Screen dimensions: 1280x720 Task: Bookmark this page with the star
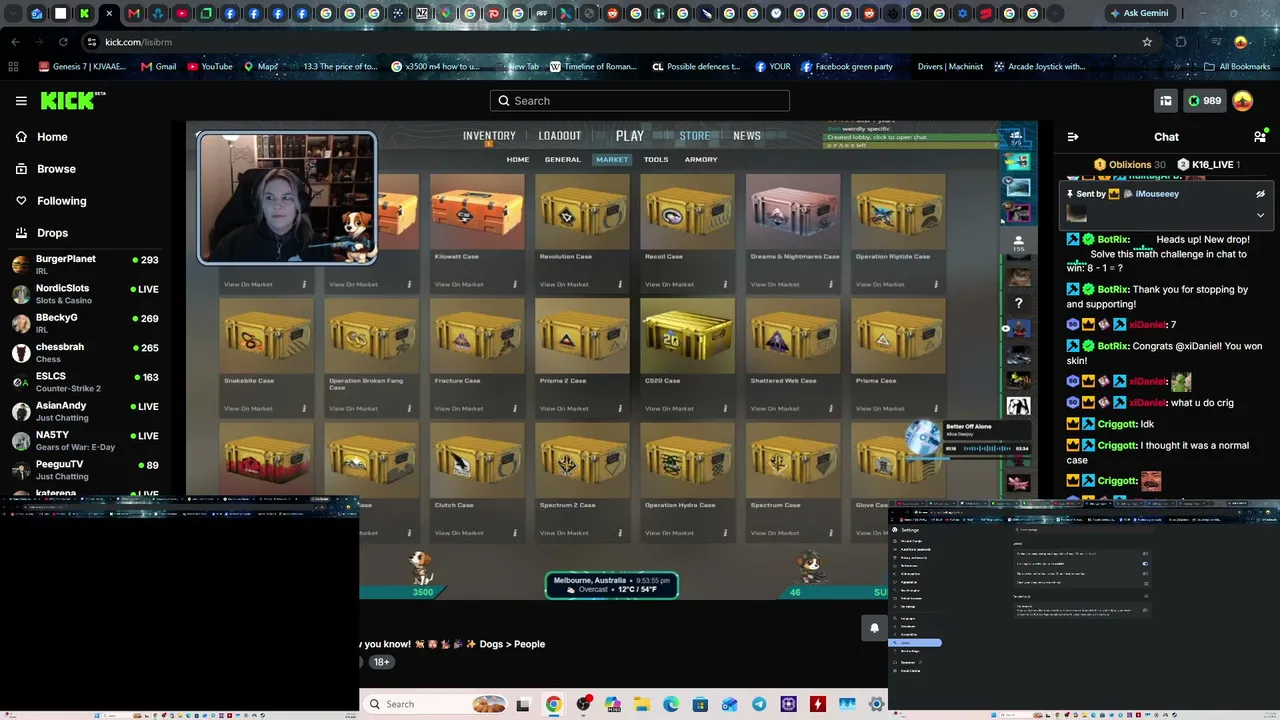coord(1147,42)
